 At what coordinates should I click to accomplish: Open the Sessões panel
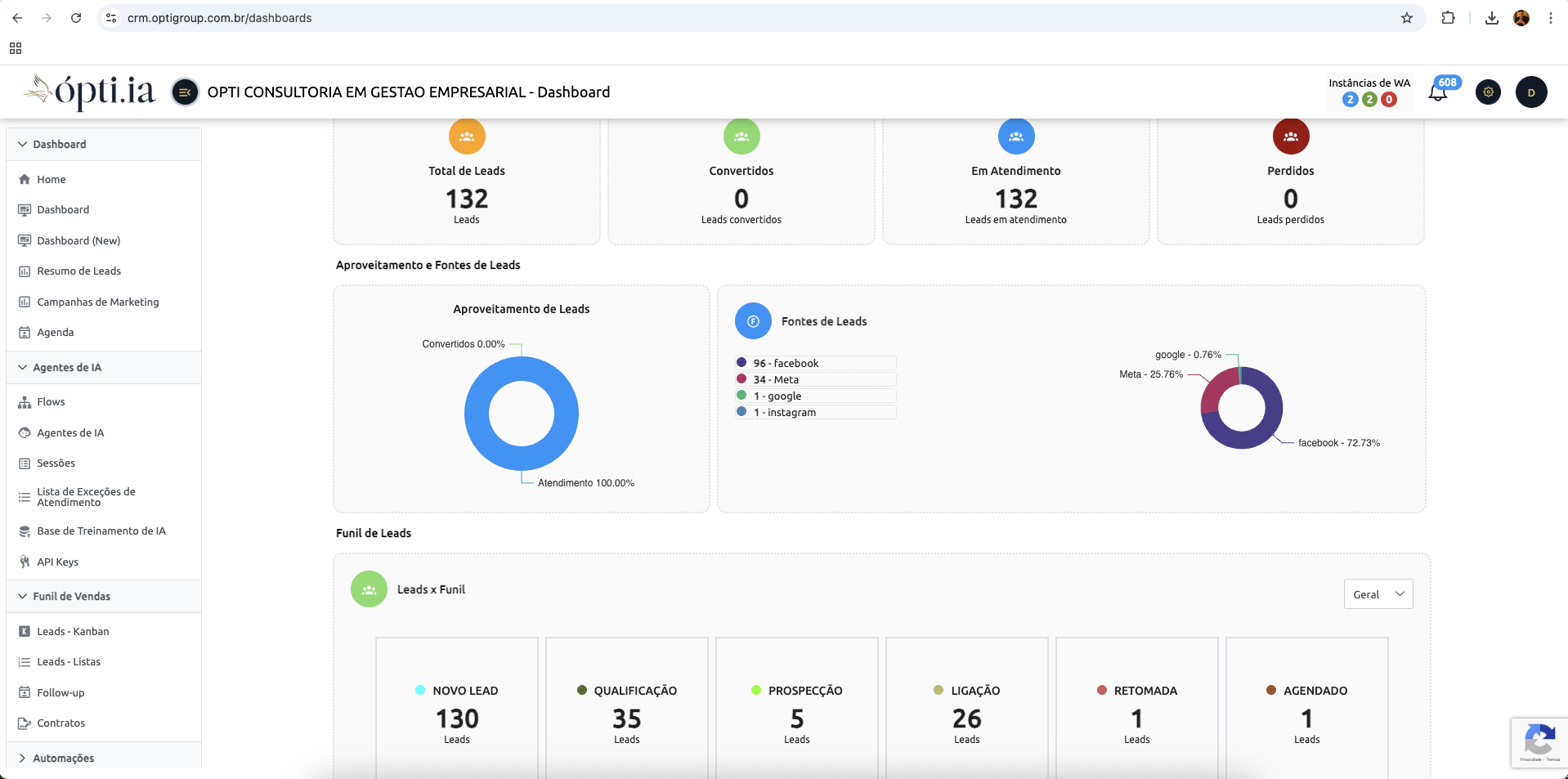pyautogui.click(x=58, y=463)
